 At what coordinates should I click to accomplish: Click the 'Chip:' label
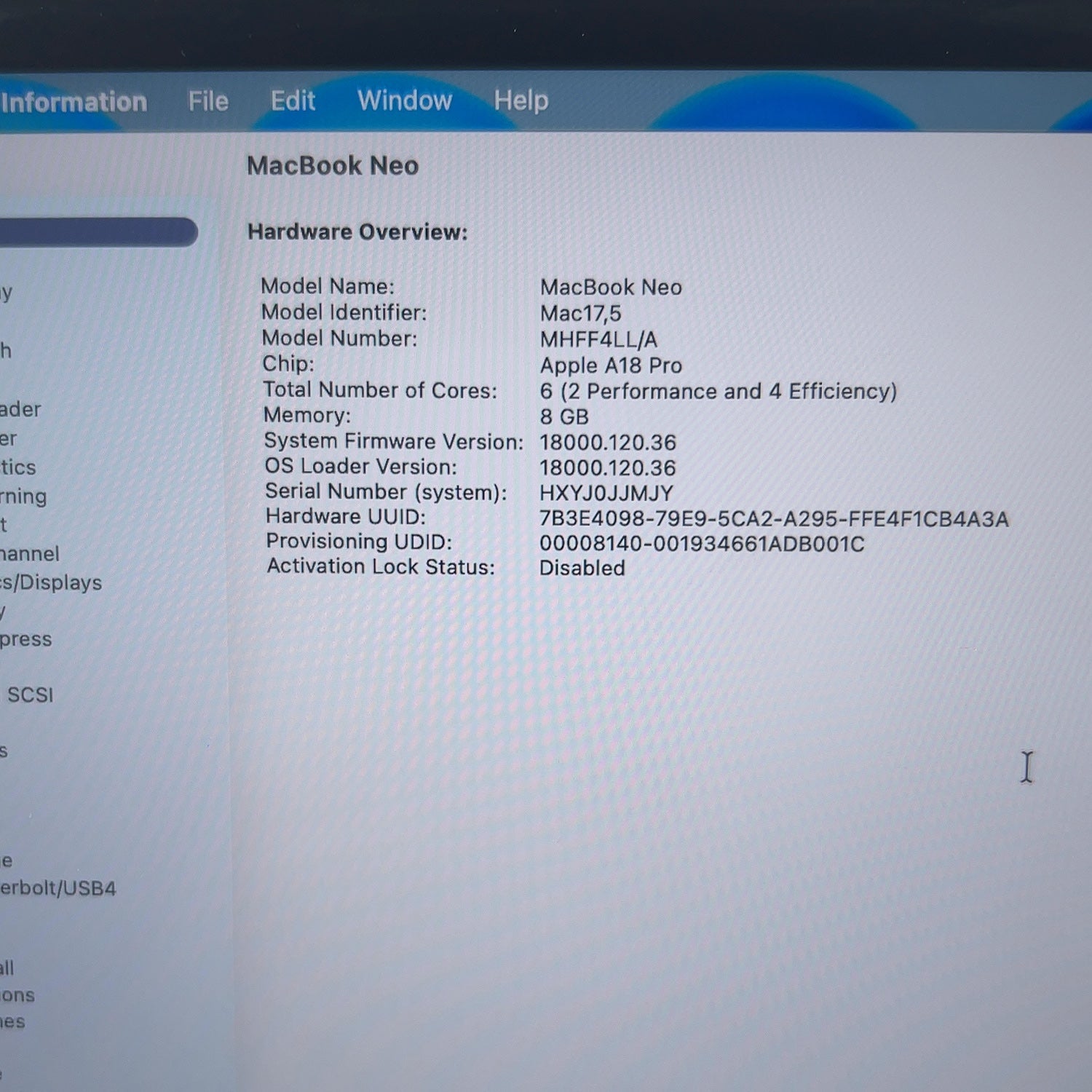point(288,364)
